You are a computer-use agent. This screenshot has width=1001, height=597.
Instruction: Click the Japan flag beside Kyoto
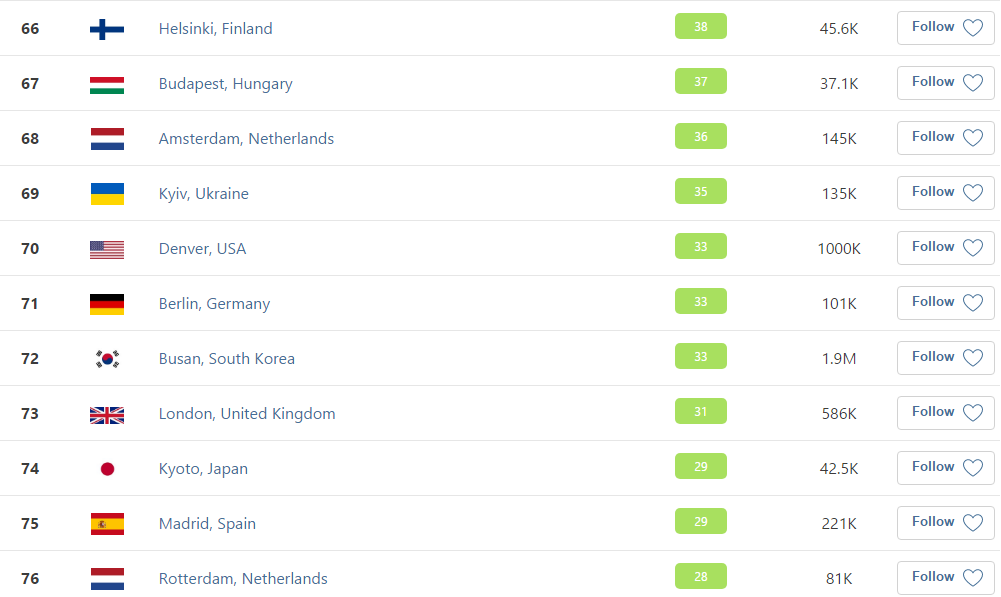click(x=107, y=469)
